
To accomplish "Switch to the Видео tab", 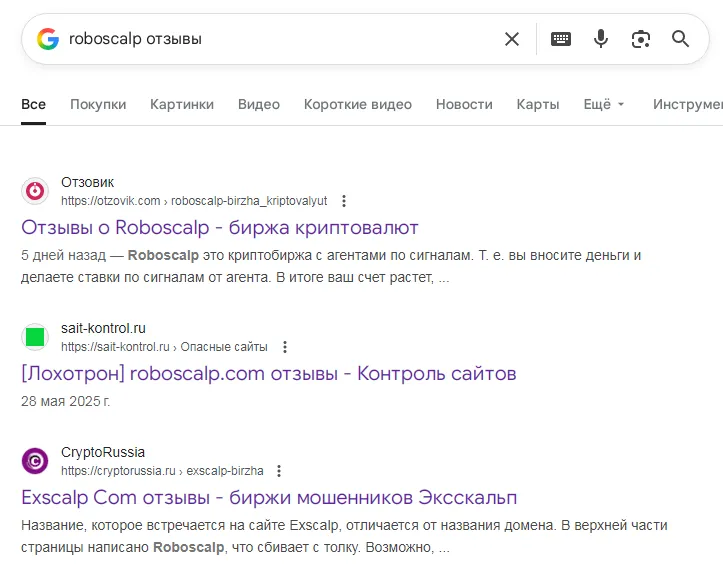I will (x=259, y=104).
